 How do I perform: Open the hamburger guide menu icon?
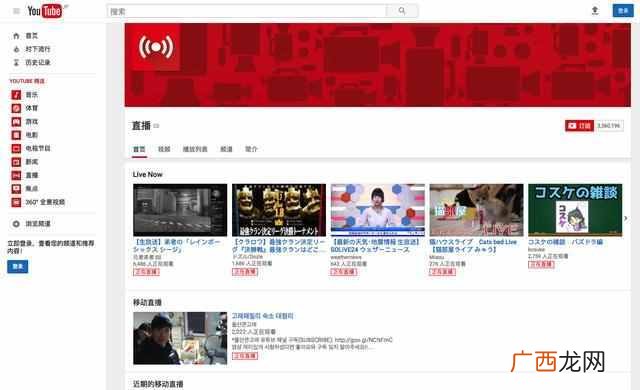point(16,11)
